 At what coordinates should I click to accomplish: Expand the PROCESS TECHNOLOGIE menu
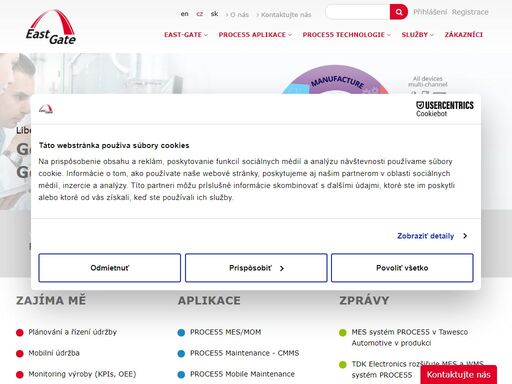coord(347,35)
